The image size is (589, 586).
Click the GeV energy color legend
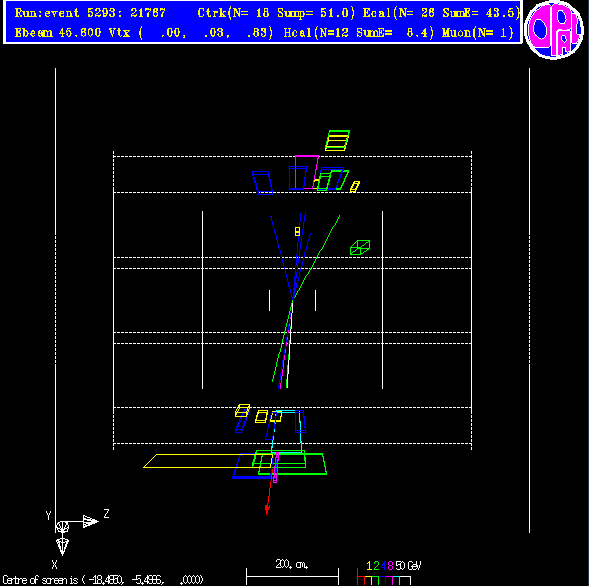(389, 572)
